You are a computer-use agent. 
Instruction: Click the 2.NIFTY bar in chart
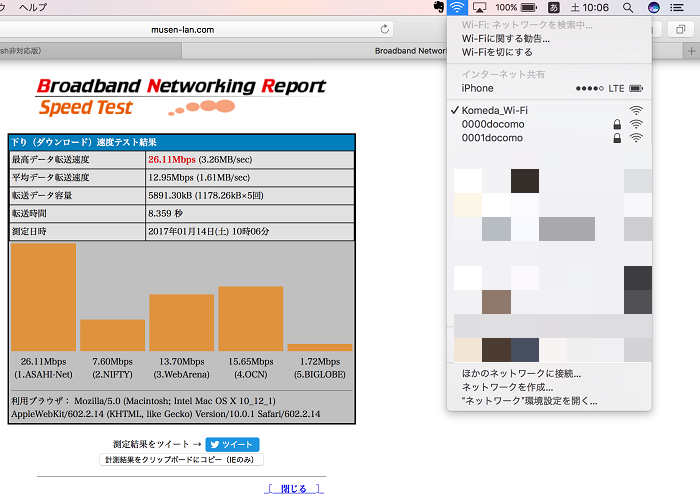[x=112, y=335]
